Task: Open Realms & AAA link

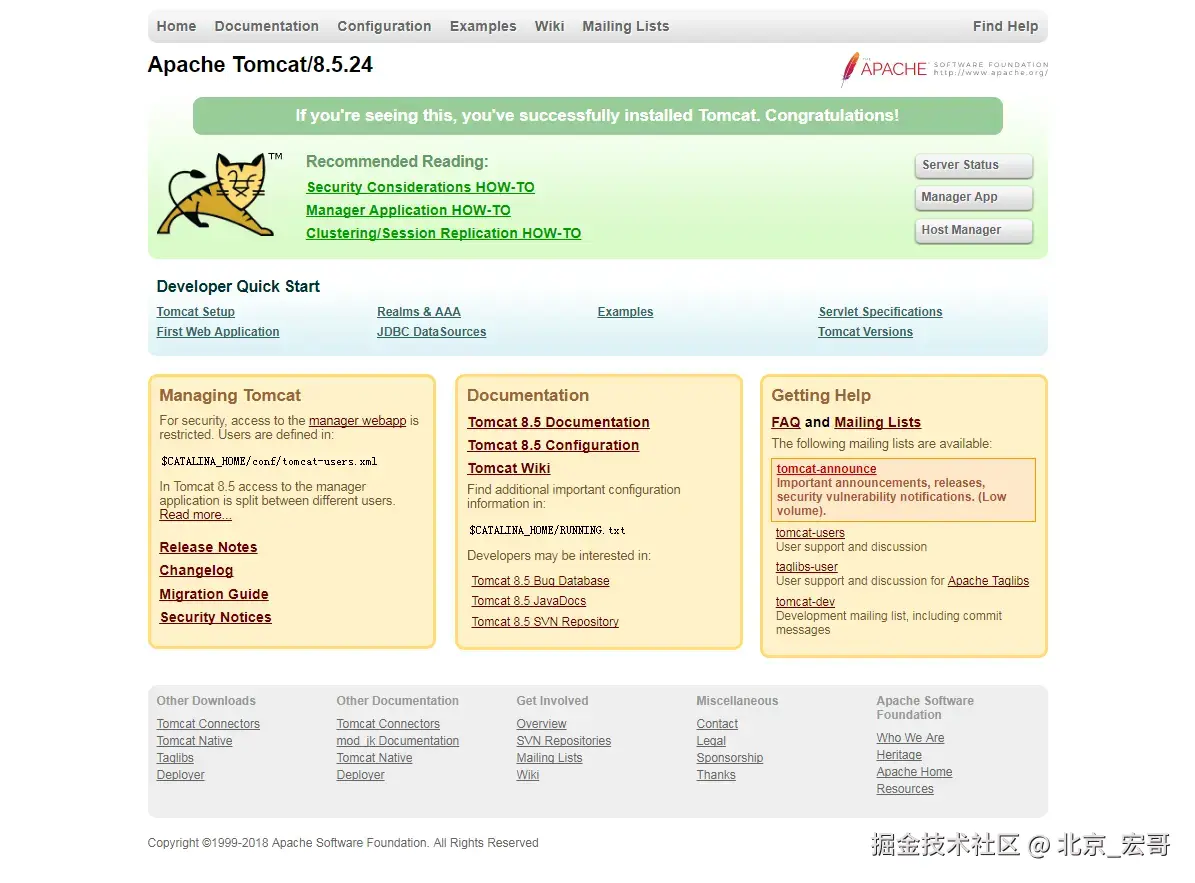Action: 418,312
